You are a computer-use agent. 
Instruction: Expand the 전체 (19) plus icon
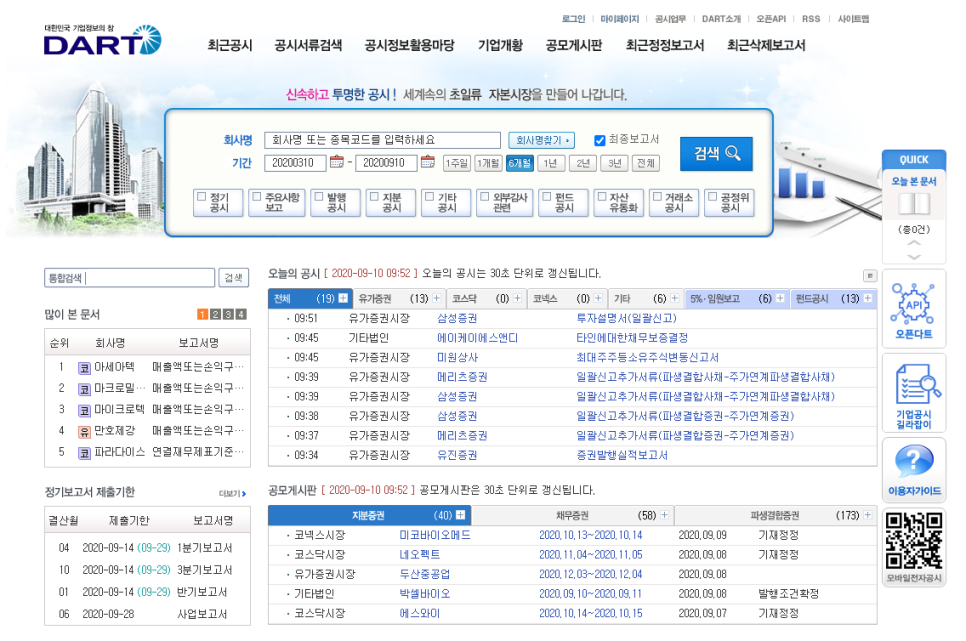coord(343,298)
